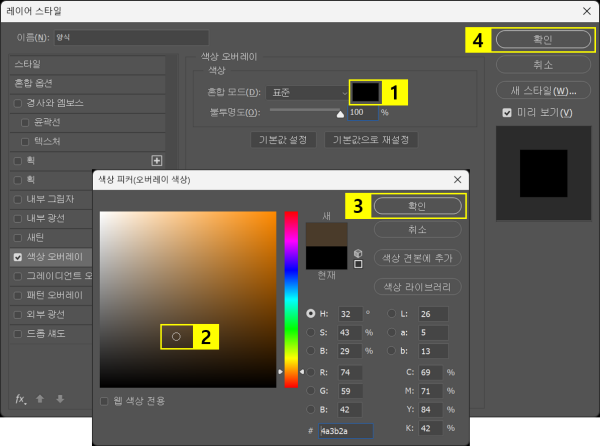
Task: Click 기본값 설정 button
Action: point(283,140)
